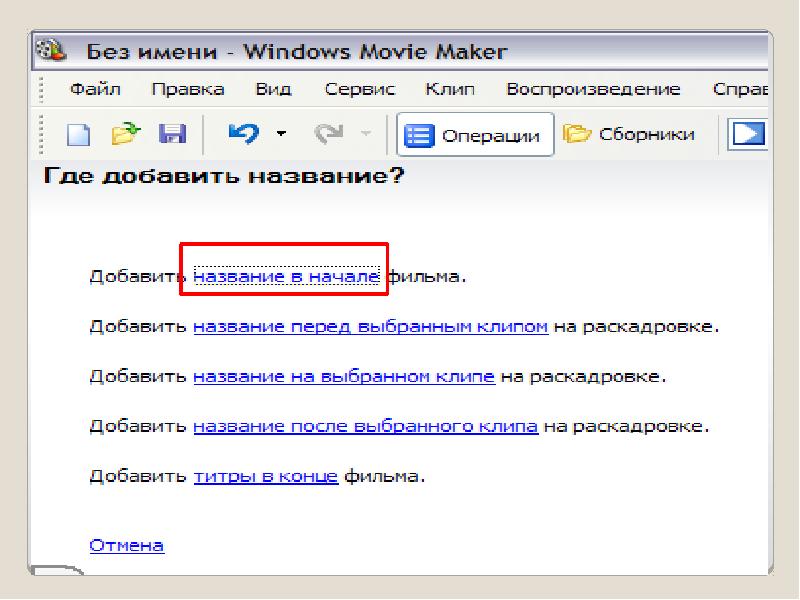
Task: Open the Воспроизведение menu
Action: coord(593,89)
